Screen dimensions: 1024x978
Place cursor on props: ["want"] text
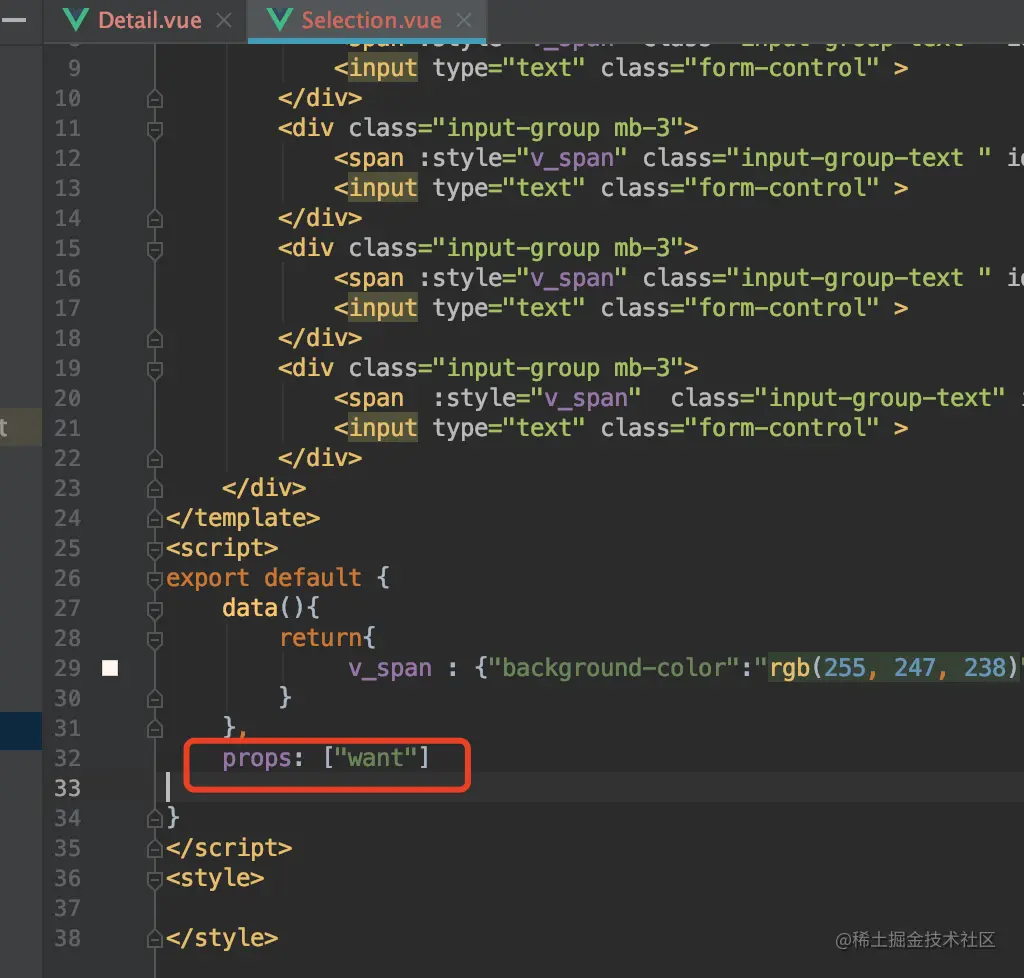point(325,758)
